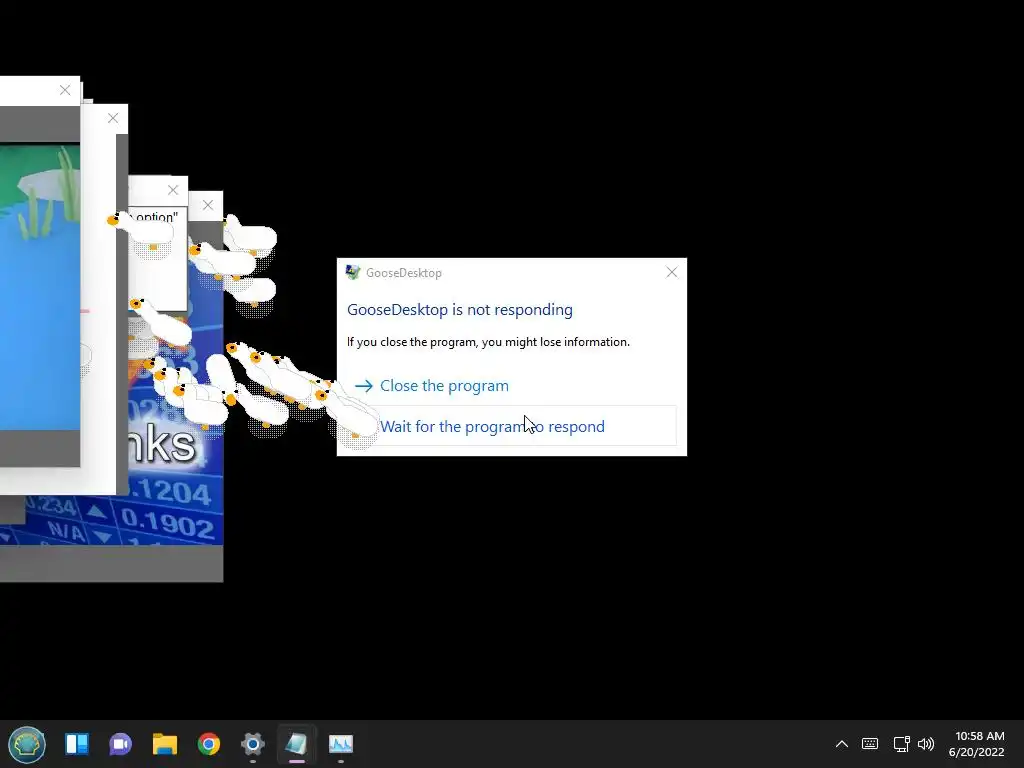This screenshot has height=768, width=1024.
Task: Launch Google Chrome from the taskbar
Action: click(x=209, y=744)
